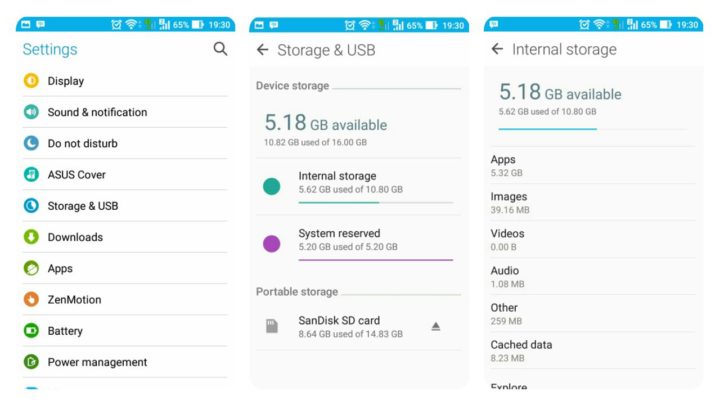Select Internal storage 5.62 GB entry

coord(358,186)
